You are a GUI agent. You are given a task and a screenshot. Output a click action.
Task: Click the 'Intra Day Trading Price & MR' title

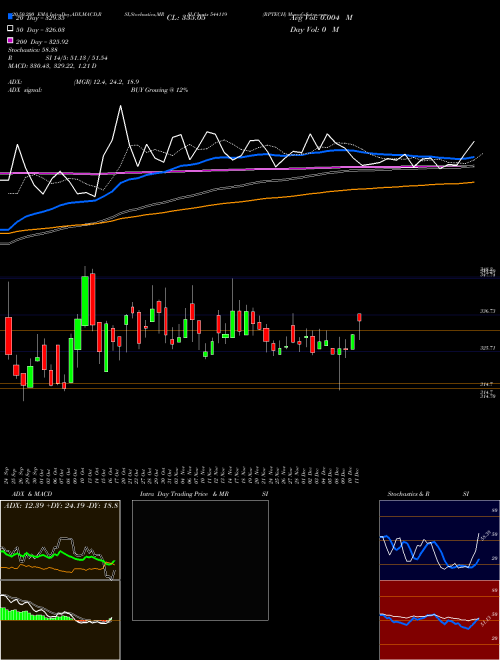click(x=184, y=494)
